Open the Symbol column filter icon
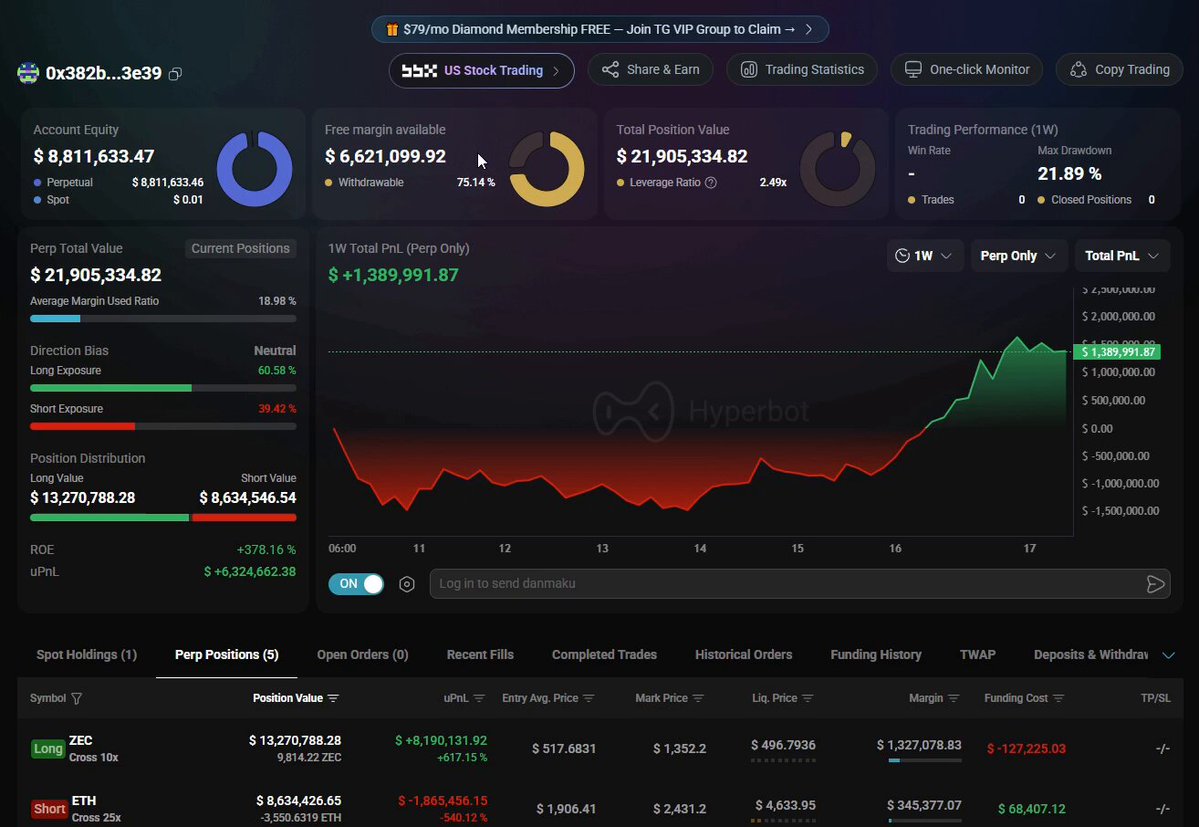Viewport: 1199px width, 827px height. pos(76,699)
